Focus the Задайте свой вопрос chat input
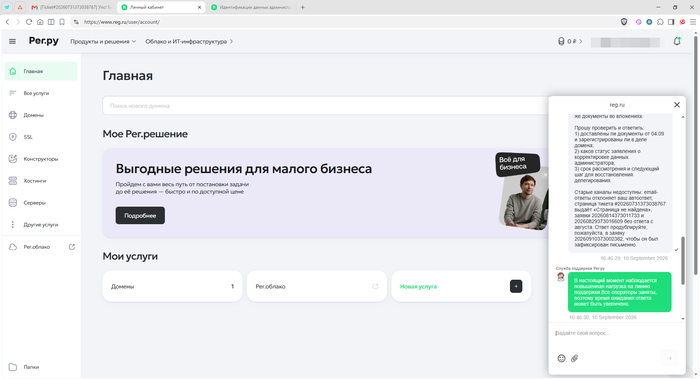Image resolution: width=700 pixels, height=379 pixels. (616, 333)
